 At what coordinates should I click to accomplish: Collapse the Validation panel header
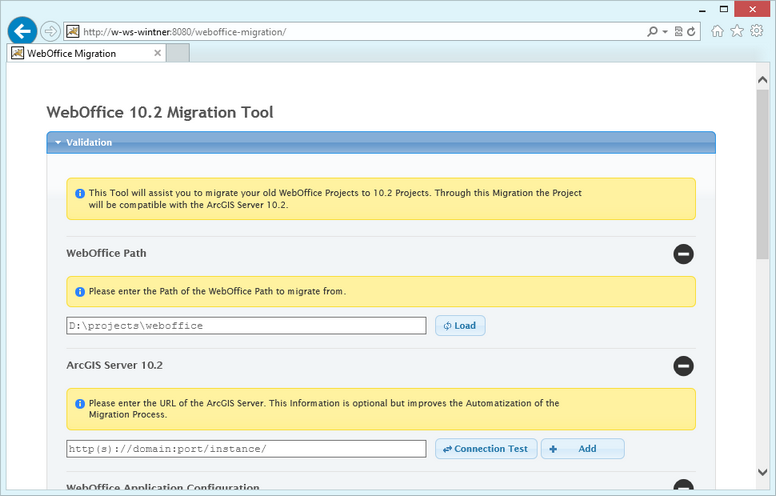tap(381, 143)
